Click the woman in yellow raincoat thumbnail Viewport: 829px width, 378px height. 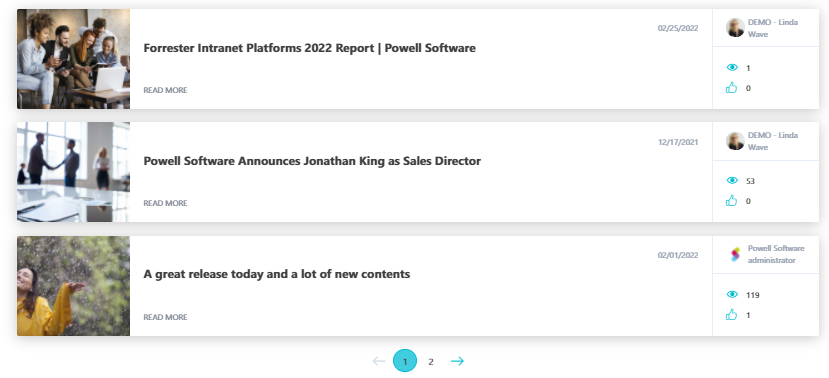73,286
